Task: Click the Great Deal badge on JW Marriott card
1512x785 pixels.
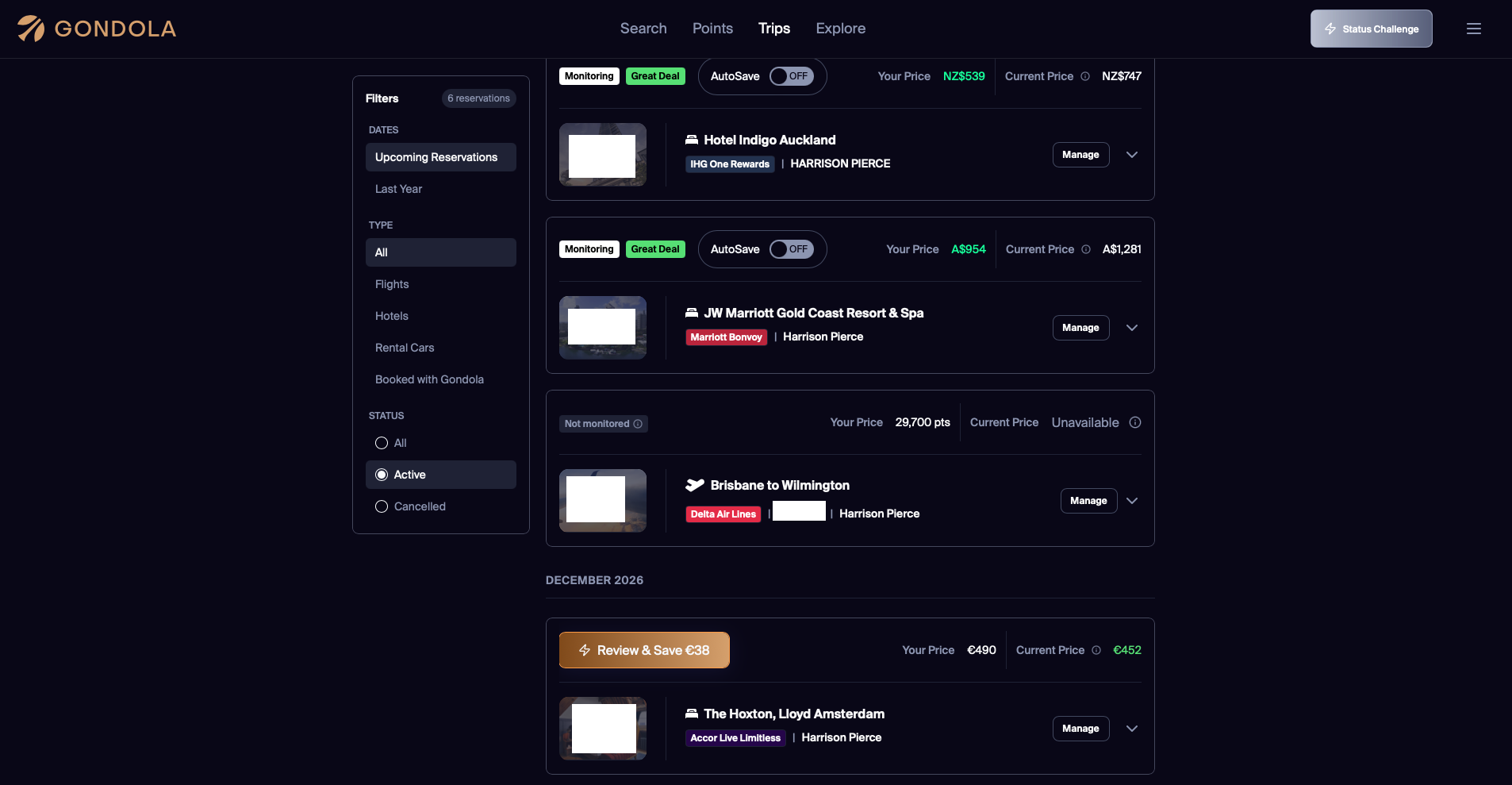Action: tap(655, 249)
